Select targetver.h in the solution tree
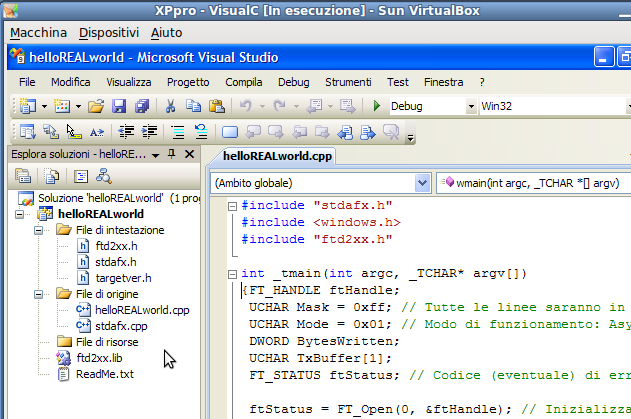This screenshot has height=419, width=631. pyautogui.click(x=123, y=278)
